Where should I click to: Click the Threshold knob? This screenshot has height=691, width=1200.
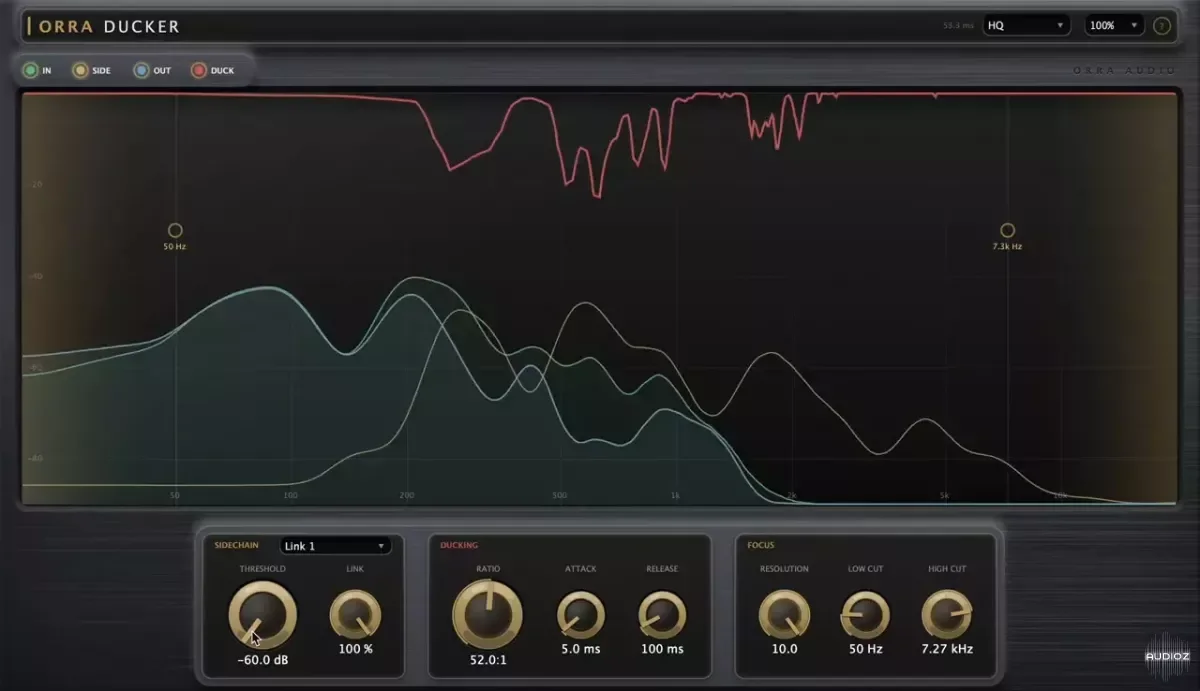[x=262, y=614]
